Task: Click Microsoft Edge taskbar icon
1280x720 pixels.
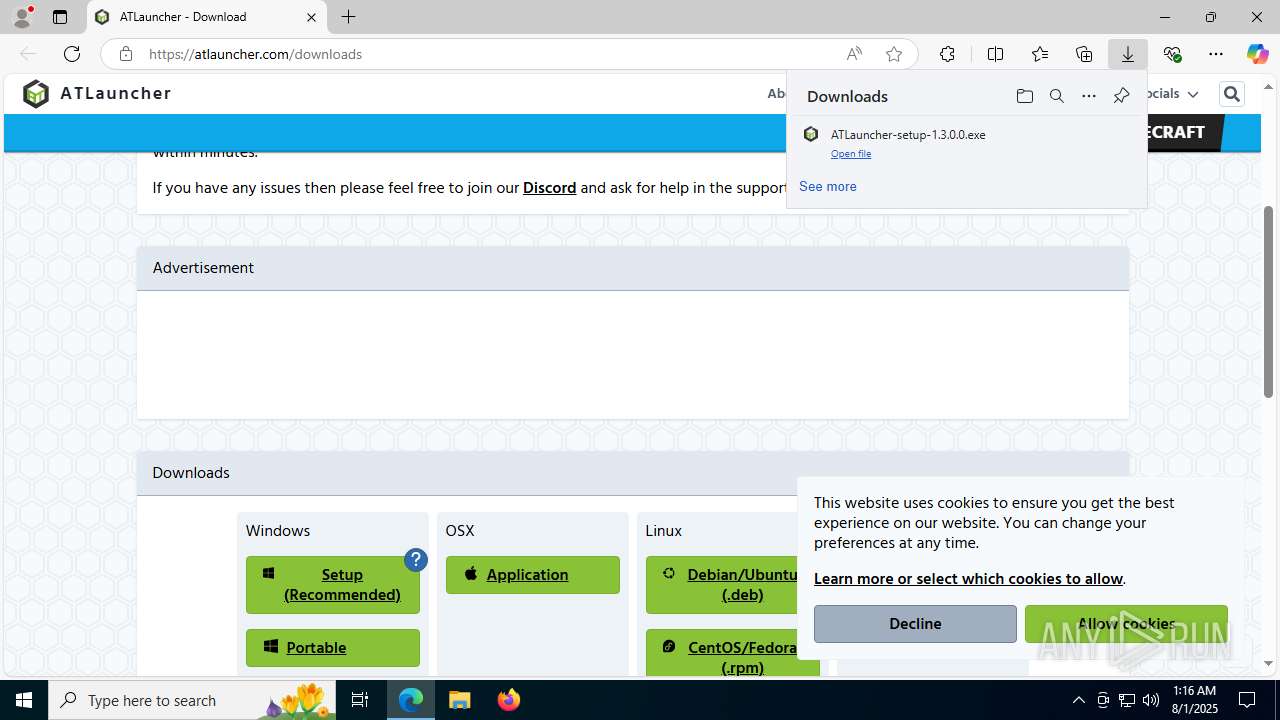Action: (411, 700)
